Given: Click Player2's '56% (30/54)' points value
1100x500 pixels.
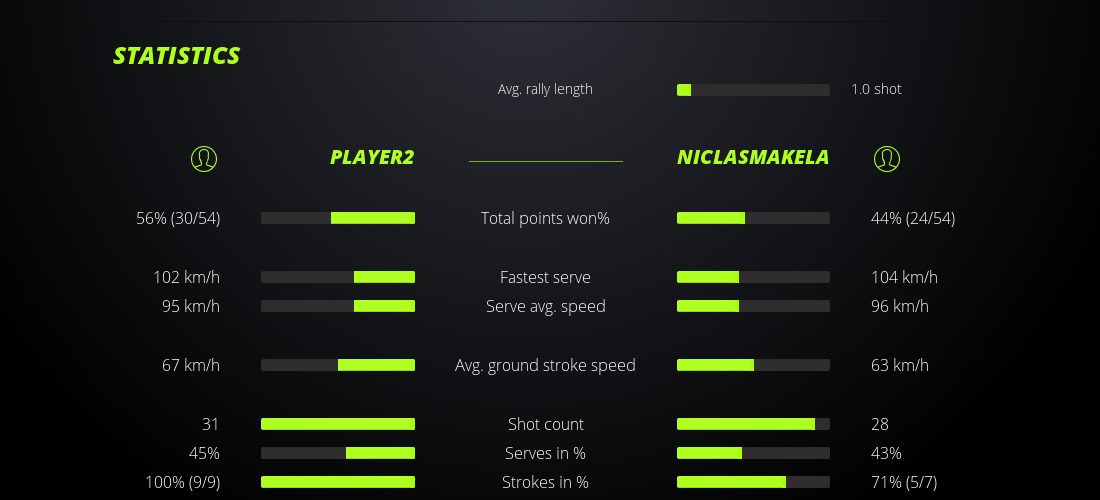Looking at the screenshot, I should 178,218.
